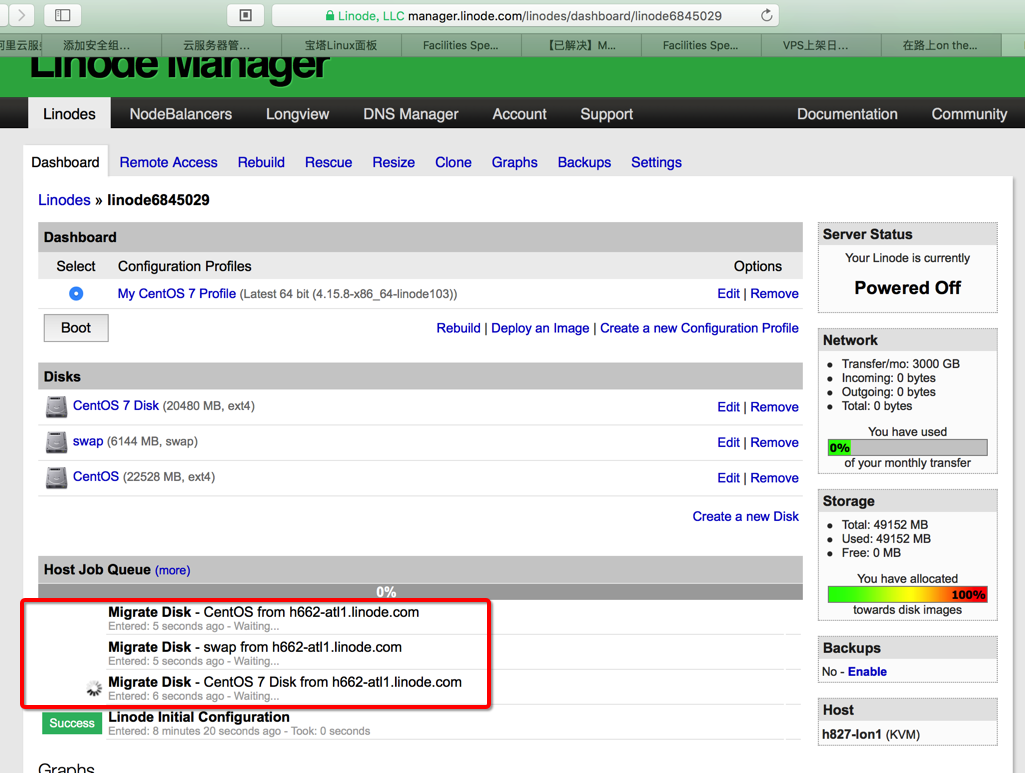The height and width of the screenshot is (774, 1025).
Task: Click the 100% disk allocation storage bar
Action: (907, 594)
